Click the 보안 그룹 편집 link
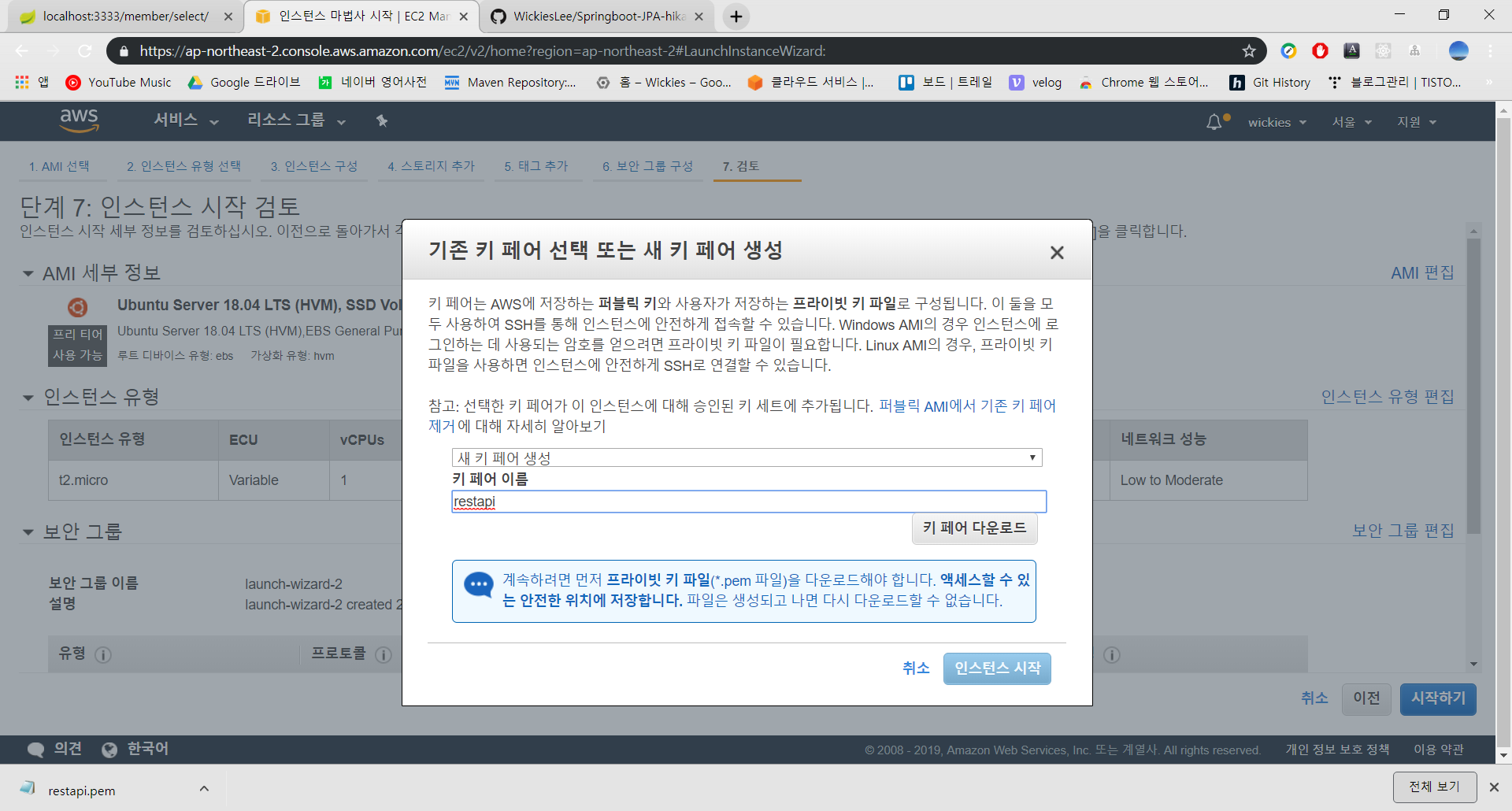Screen dimensions: 1512x811 [1403, 531]
